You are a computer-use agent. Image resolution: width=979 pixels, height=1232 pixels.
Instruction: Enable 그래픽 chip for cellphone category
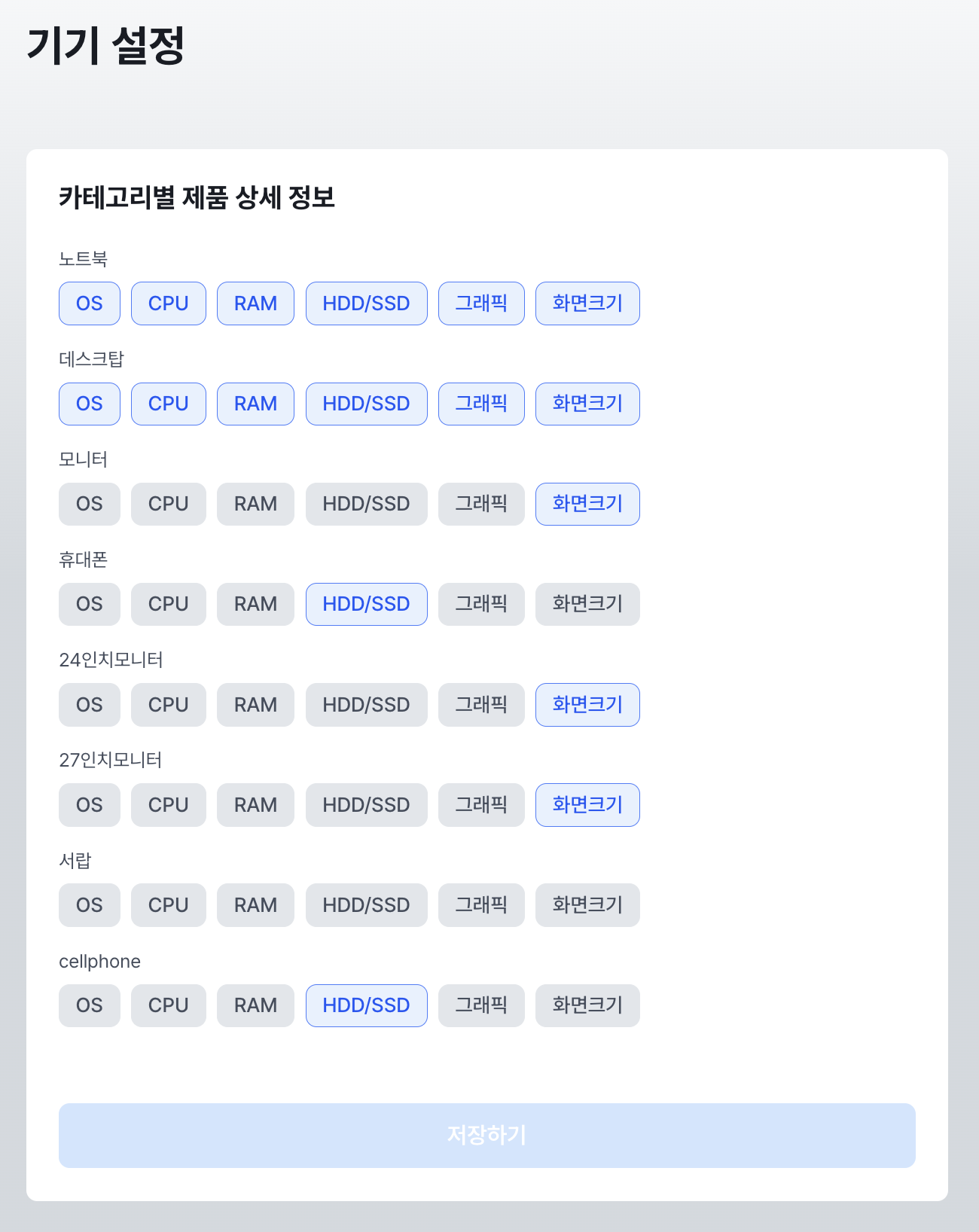coord(481,1005)
